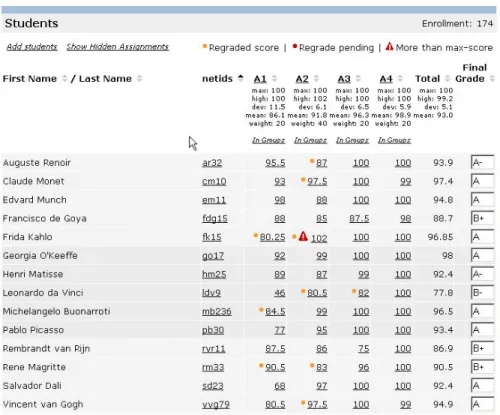This screenshot has height=415, width=500.
Task: Open netid go17 student page
Action: pyautogui.click(x=213, y=256)
